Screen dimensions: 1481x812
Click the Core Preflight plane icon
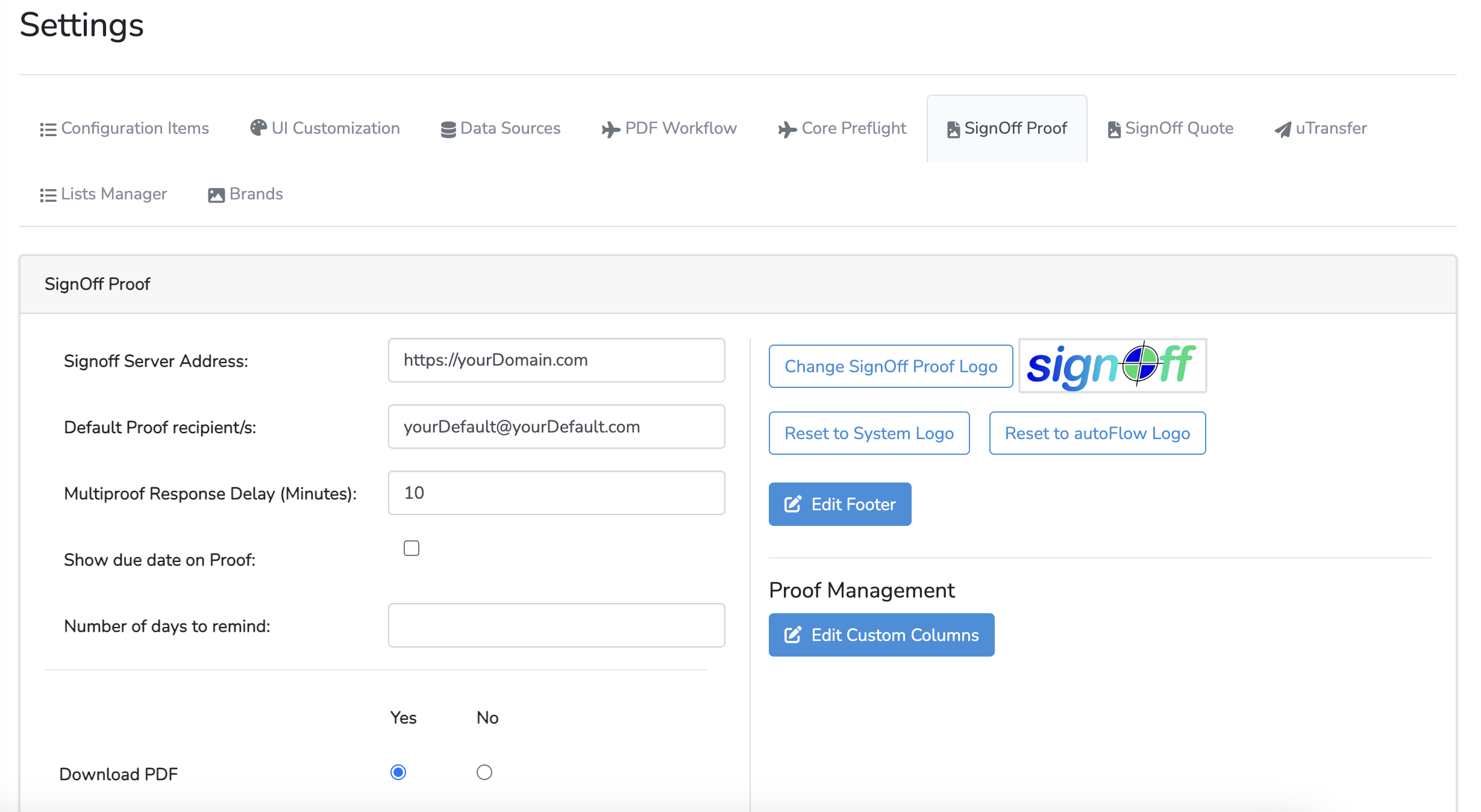tap(787, 130)
